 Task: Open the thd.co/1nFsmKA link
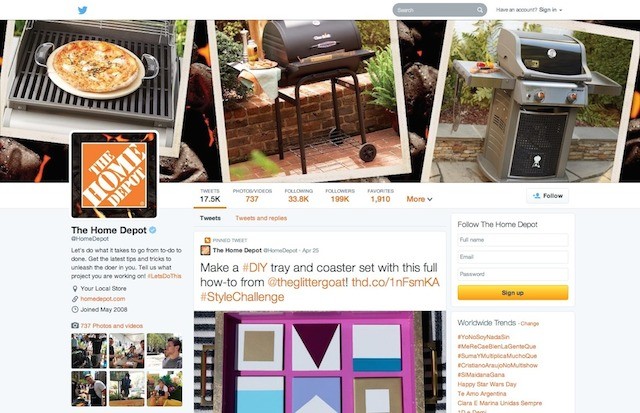point(396,282)
